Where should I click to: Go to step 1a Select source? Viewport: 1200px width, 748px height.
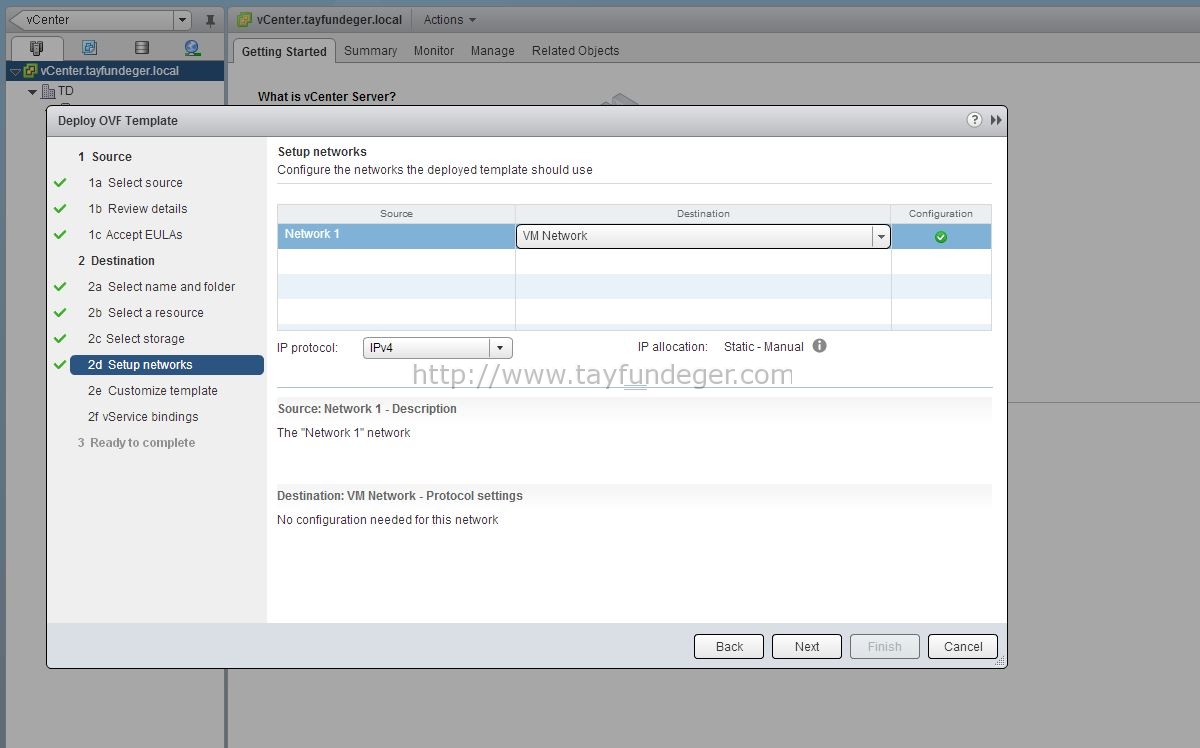click(x=135, y=183)
